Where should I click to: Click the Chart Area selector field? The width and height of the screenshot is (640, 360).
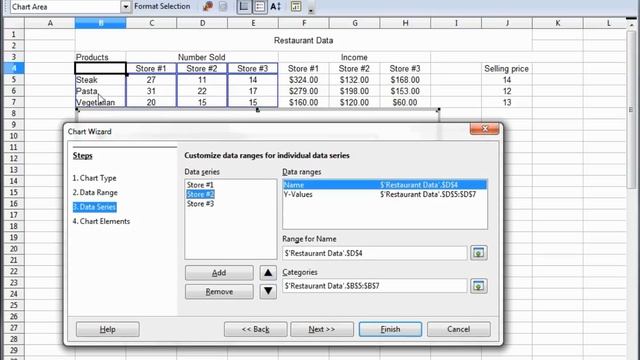tap(65, 7)
